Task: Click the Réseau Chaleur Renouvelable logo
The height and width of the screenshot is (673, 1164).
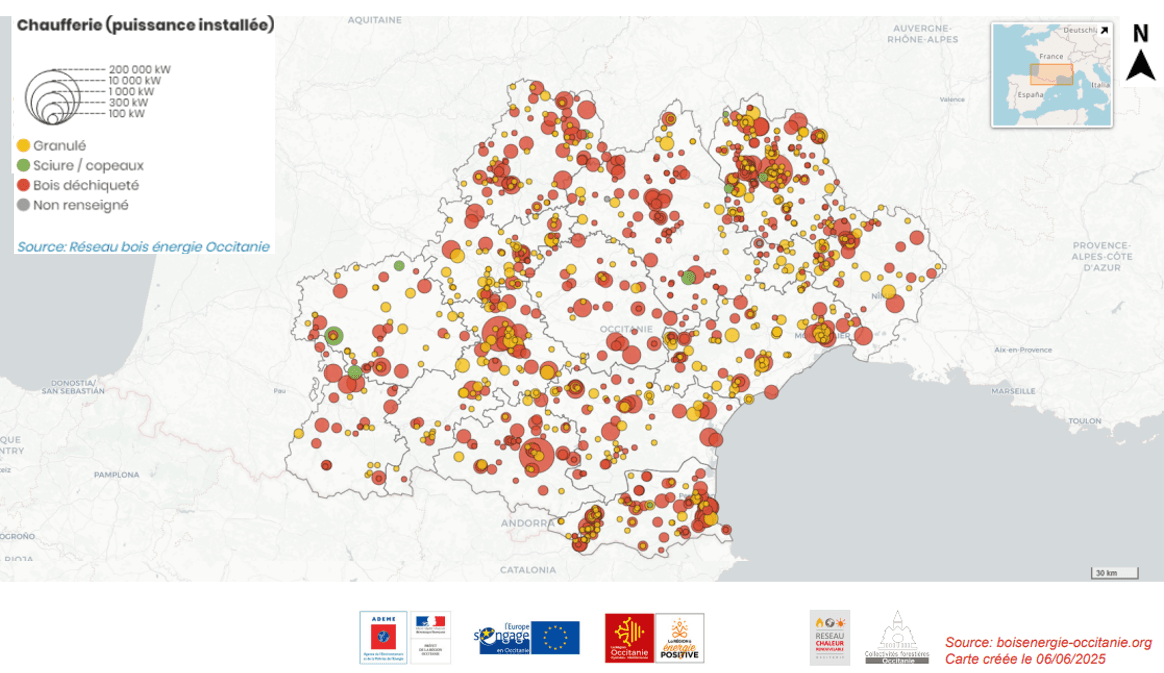Action: (x=829, y=637)
